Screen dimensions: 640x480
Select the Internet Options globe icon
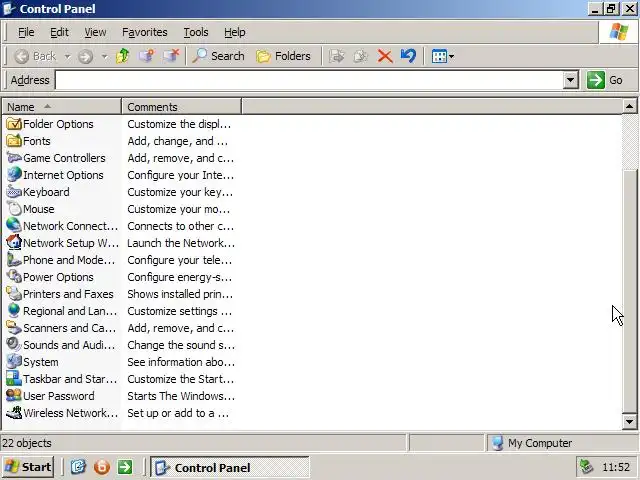click(x=14, y=175)
